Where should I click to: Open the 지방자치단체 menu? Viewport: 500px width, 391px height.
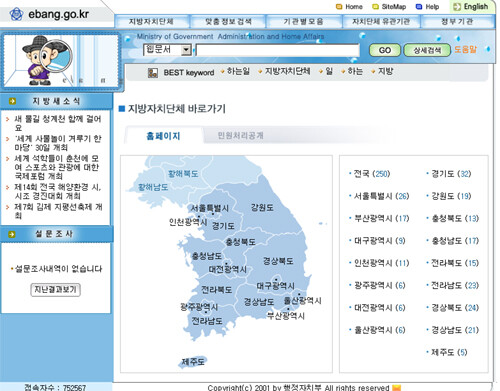click(x=151, y=22)
